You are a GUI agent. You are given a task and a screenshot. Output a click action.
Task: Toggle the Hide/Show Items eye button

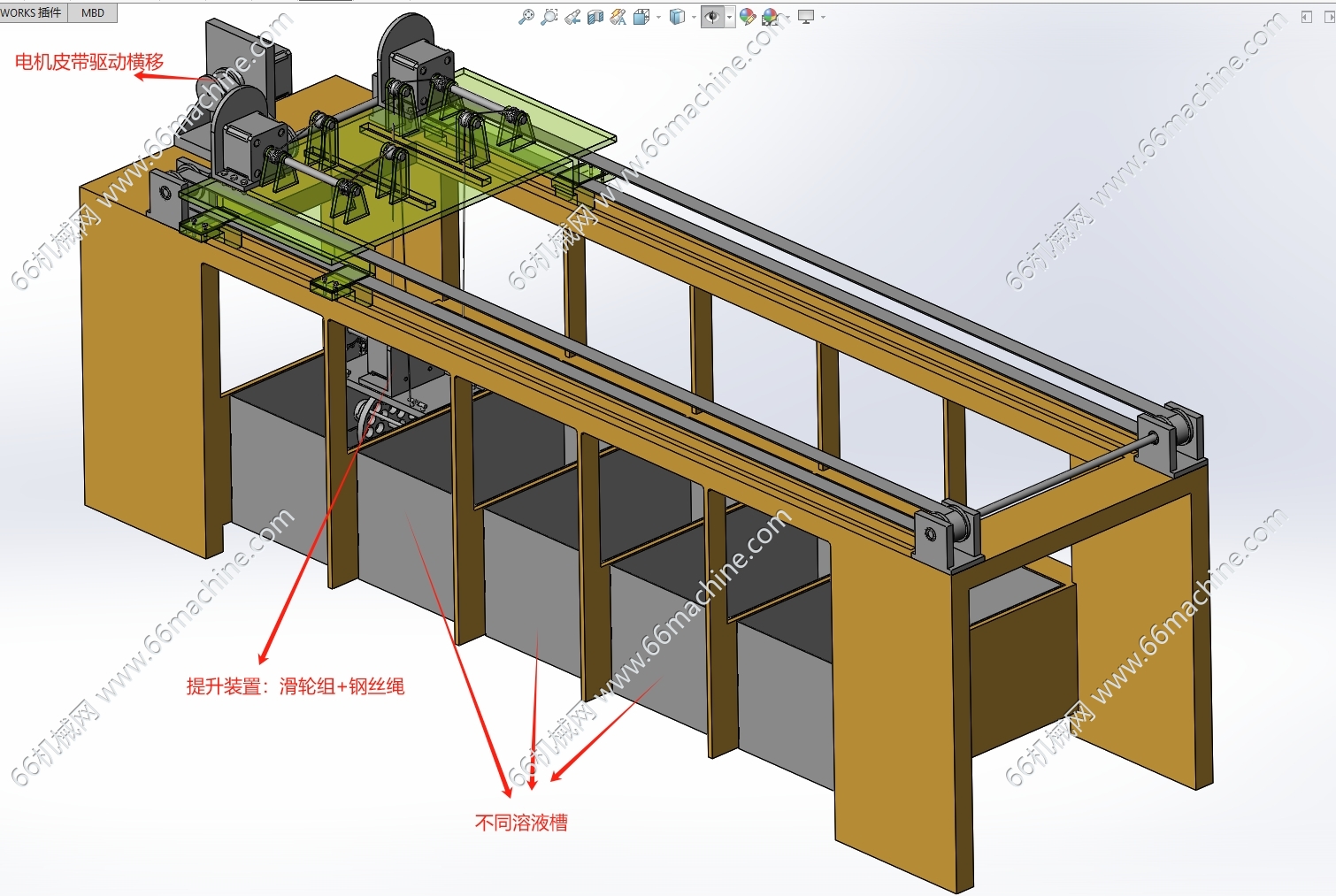[x=712, y=17]
